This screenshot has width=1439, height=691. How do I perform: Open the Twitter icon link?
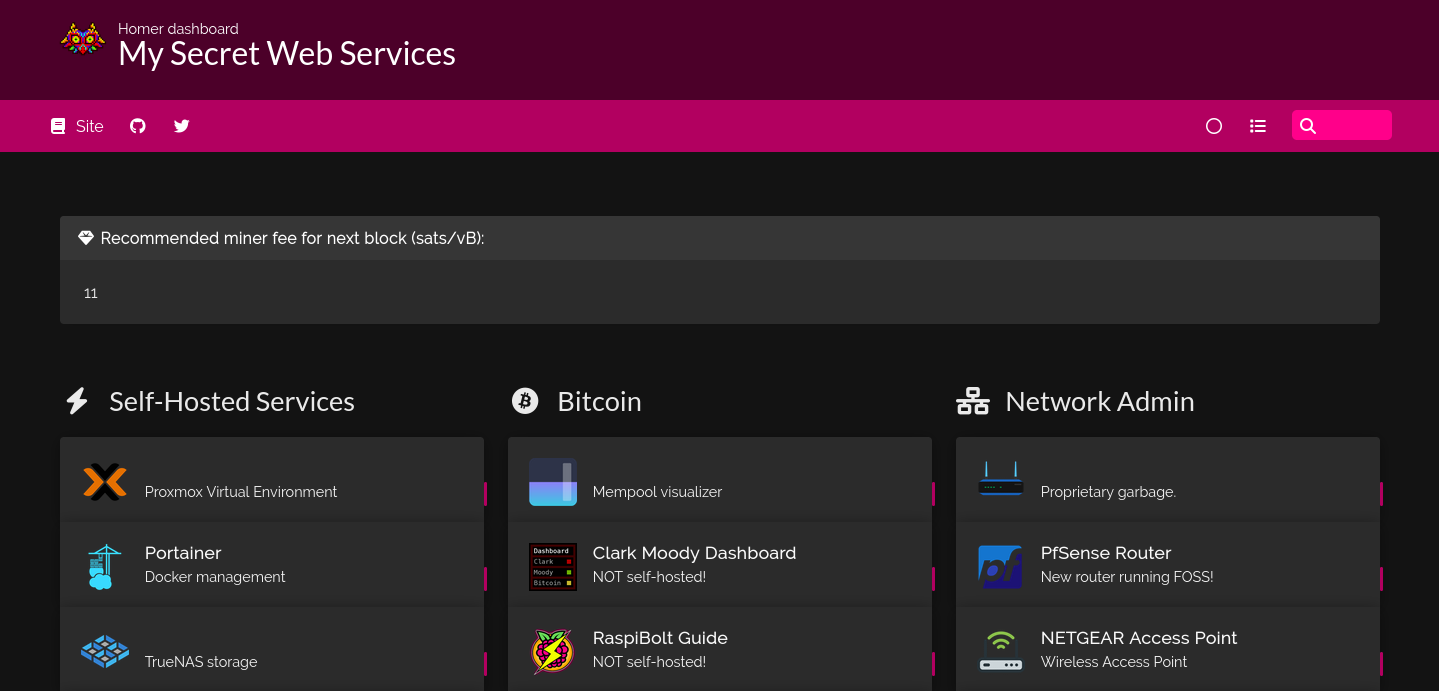coord(181,126)
